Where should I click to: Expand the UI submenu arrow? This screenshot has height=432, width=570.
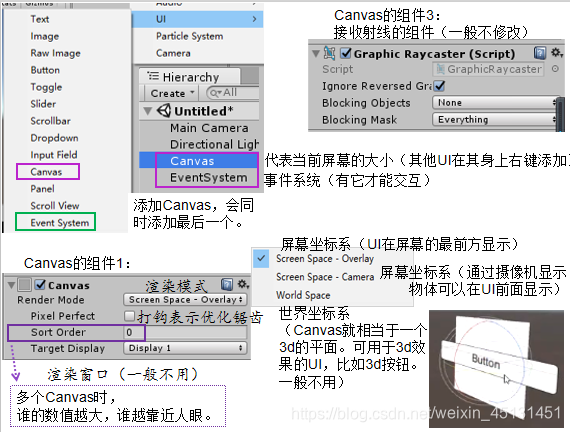[254, 19]
